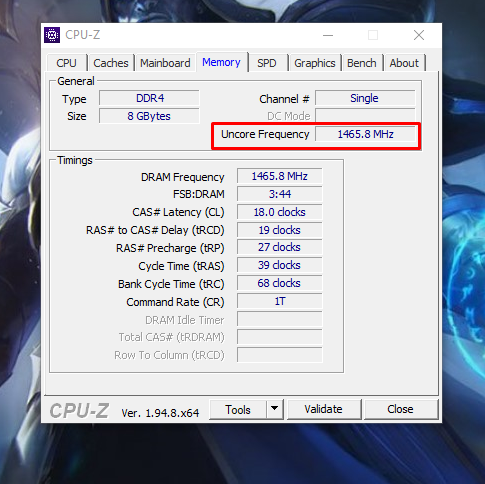Open the About tab
The image size is (485, 484).
[404, 63]
